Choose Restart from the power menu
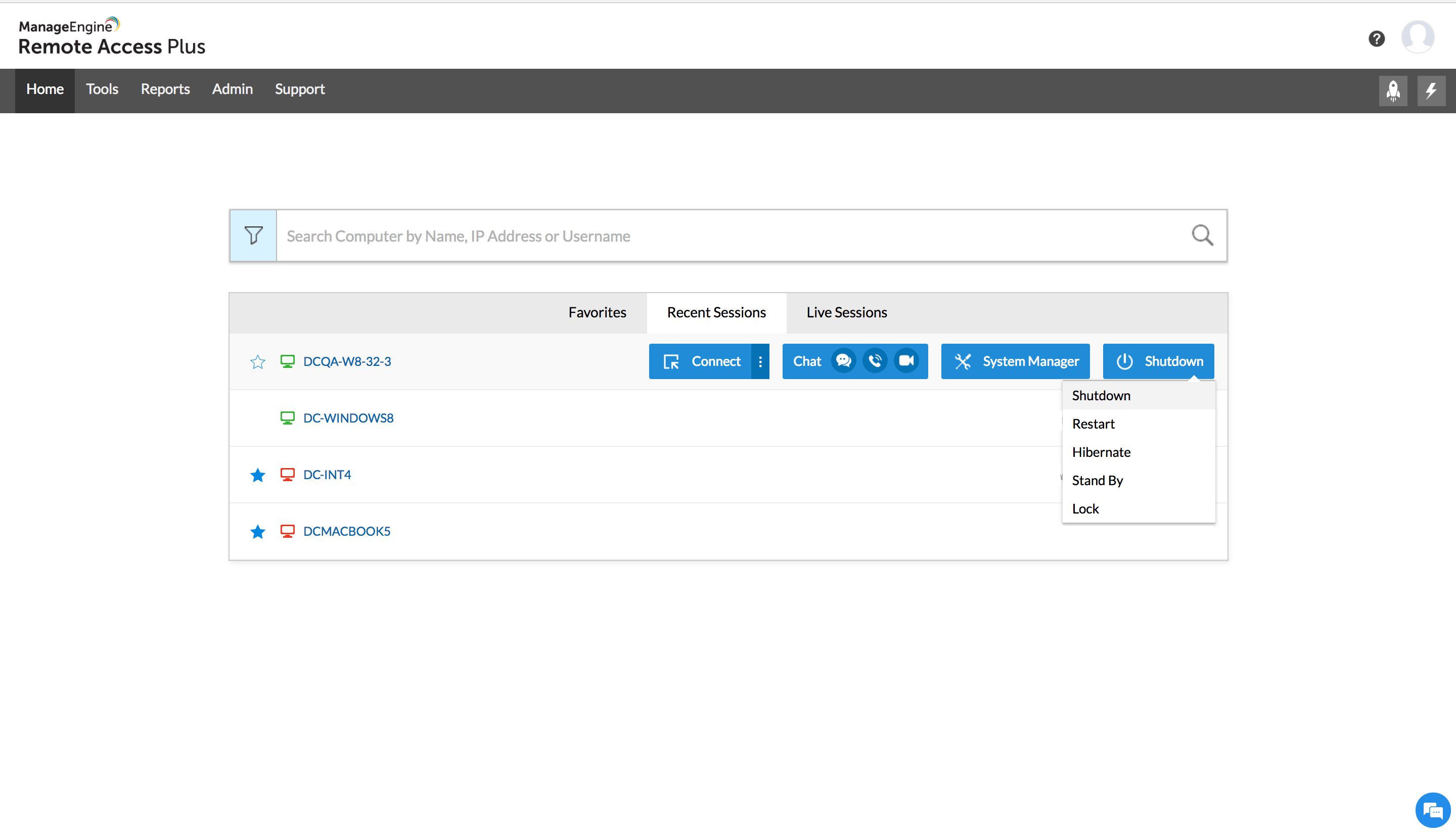 (x=1094, y=424)
